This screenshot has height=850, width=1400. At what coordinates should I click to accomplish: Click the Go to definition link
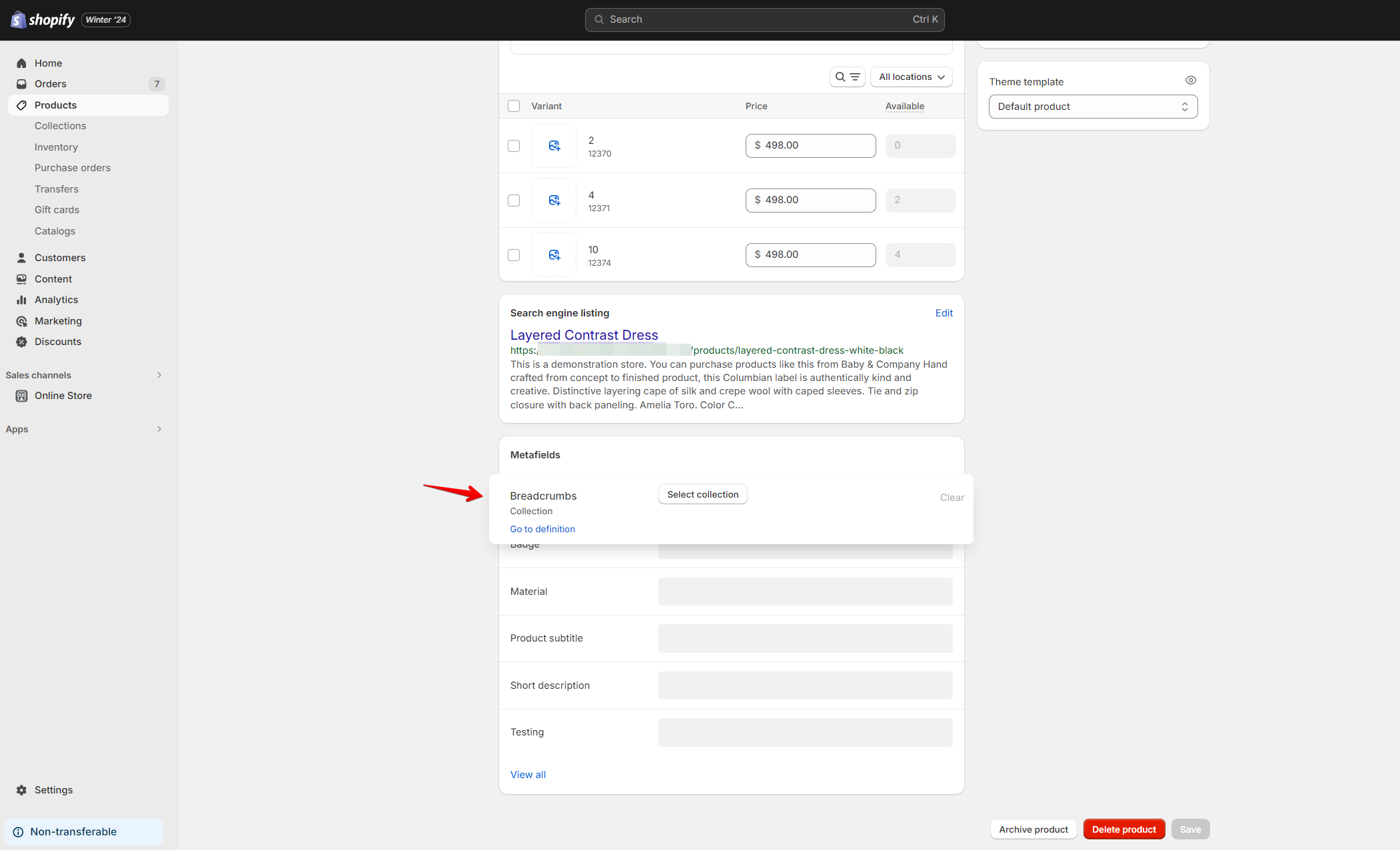click(x=542, y=529)
